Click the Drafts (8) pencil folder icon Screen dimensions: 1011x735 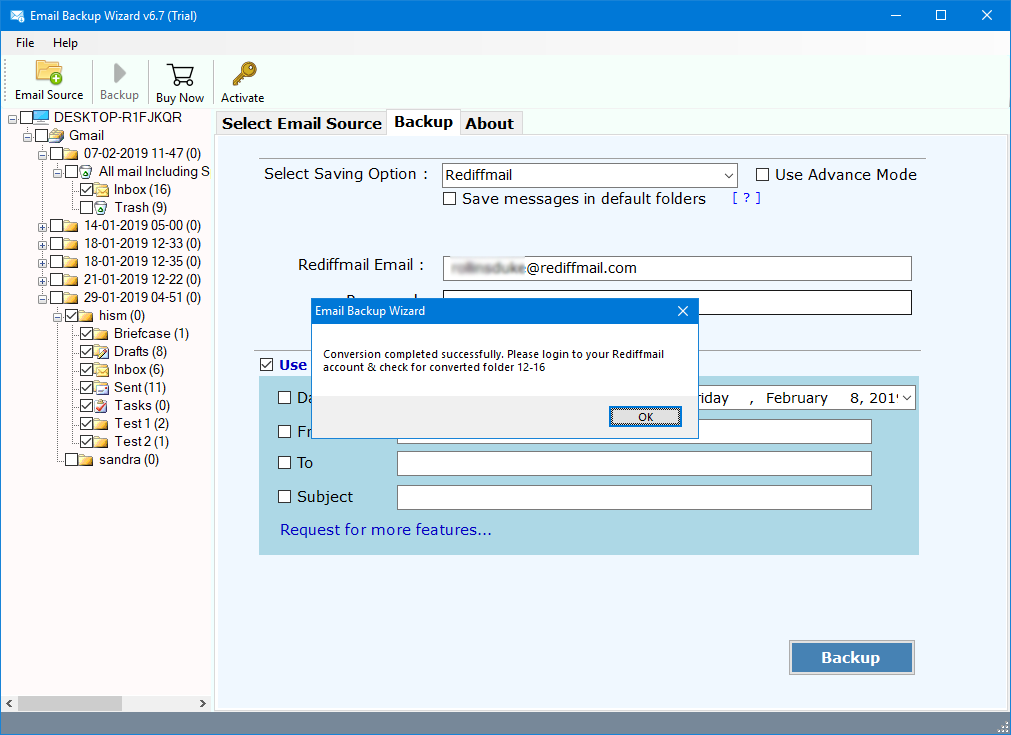pyautogui.click(x=102, y=352)
